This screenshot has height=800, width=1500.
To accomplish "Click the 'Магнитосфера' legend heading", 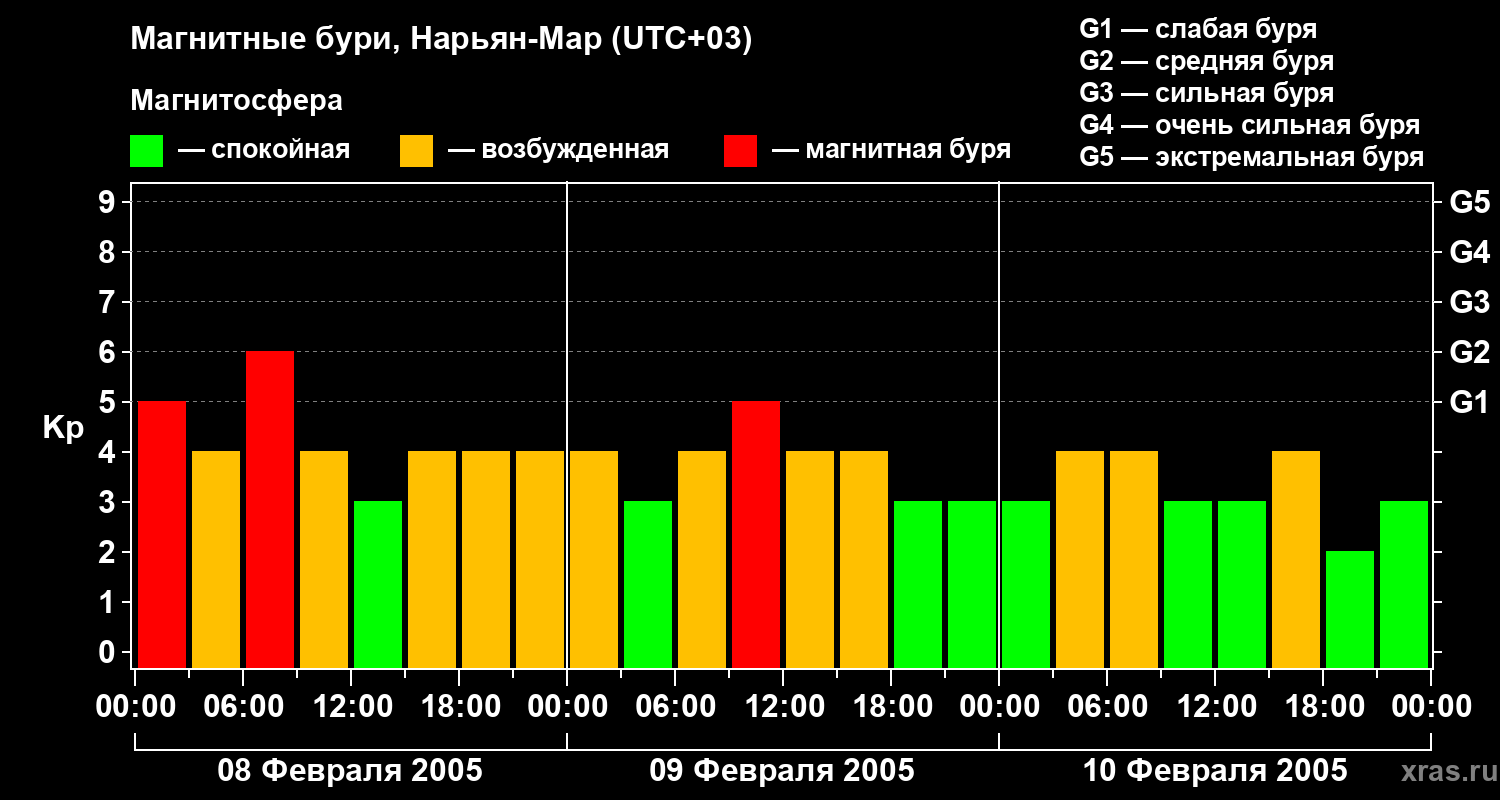I will point(236,101).
